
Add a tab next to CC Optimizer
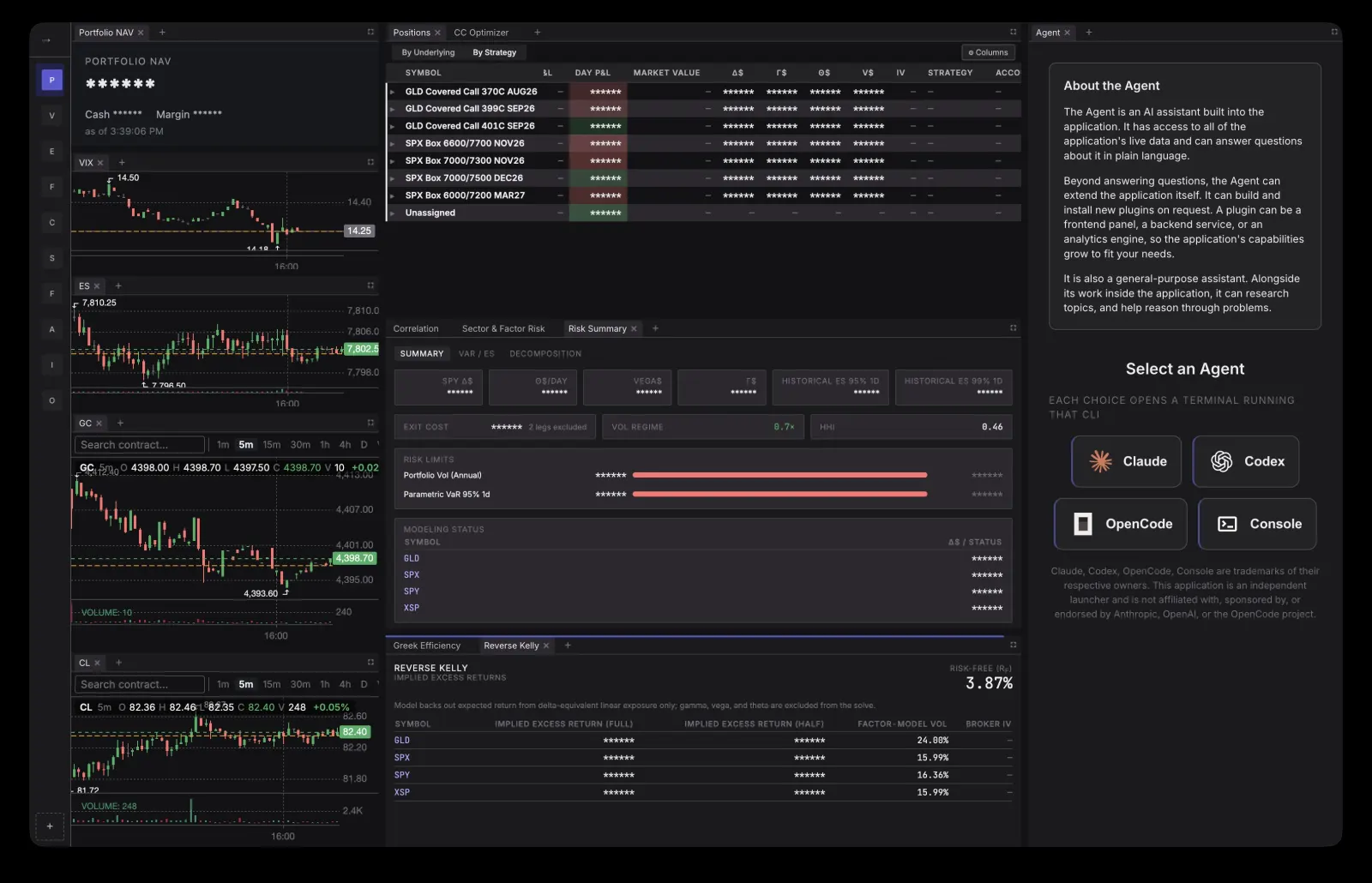point(538,33)
